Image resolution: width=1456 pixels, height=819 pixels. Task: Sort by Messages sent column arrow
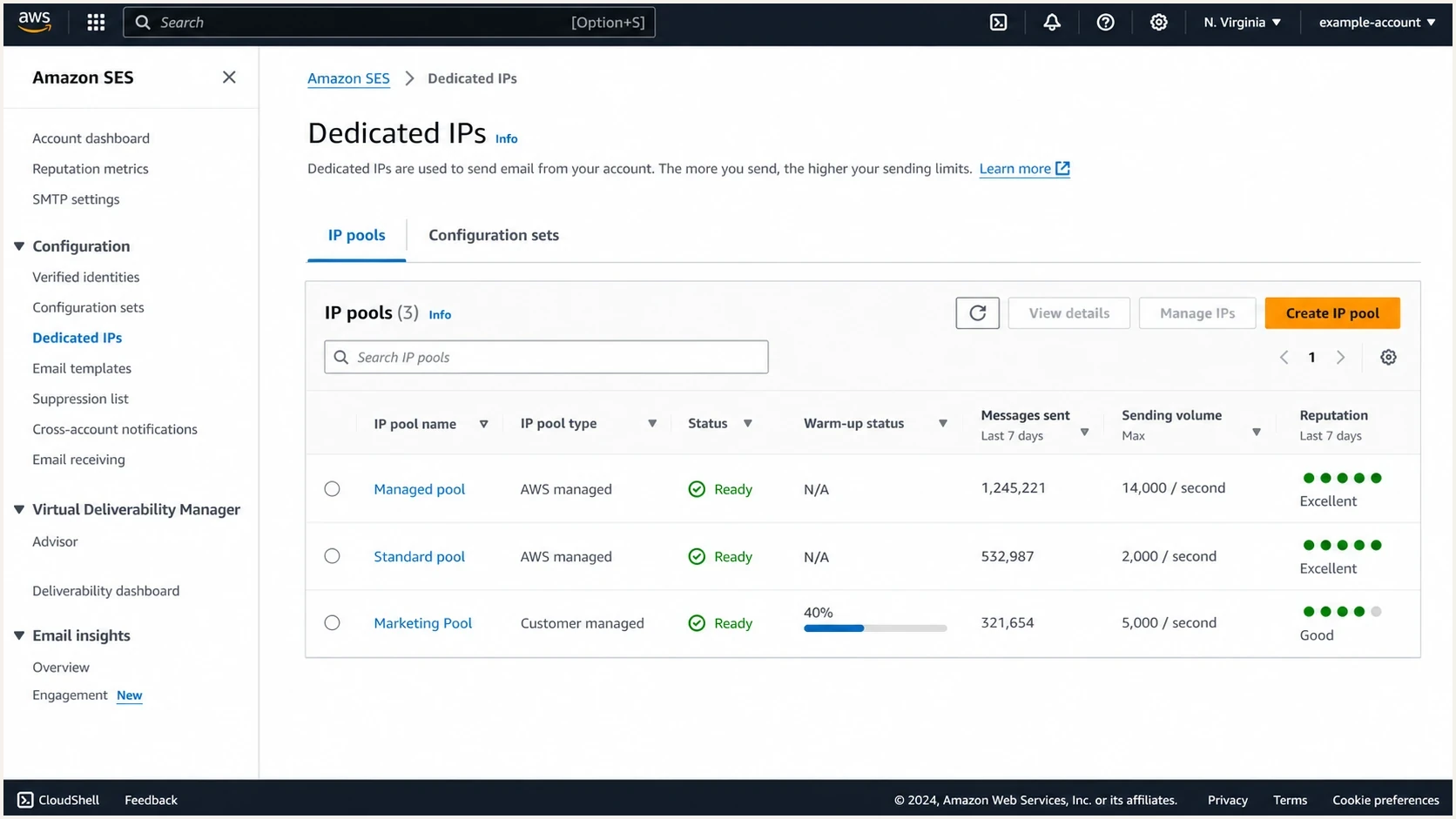pyautogui.click(x=1084, y=432)
